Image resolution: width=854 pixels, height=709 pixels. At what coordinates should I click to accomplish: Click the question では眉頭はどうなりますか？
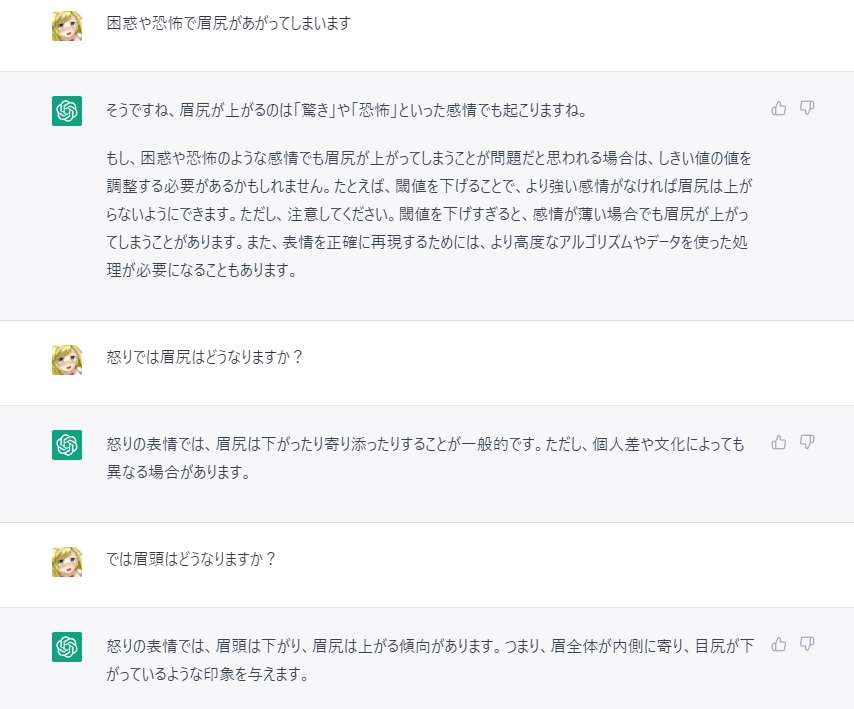click(x=191, y=559)
